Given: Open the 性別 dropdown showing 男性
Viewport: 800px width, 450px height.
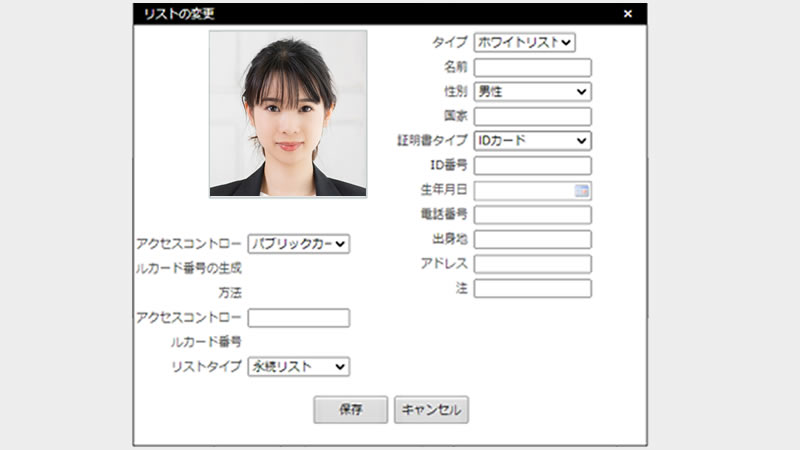Looking at the screenshot, I should tap(533, 92).
